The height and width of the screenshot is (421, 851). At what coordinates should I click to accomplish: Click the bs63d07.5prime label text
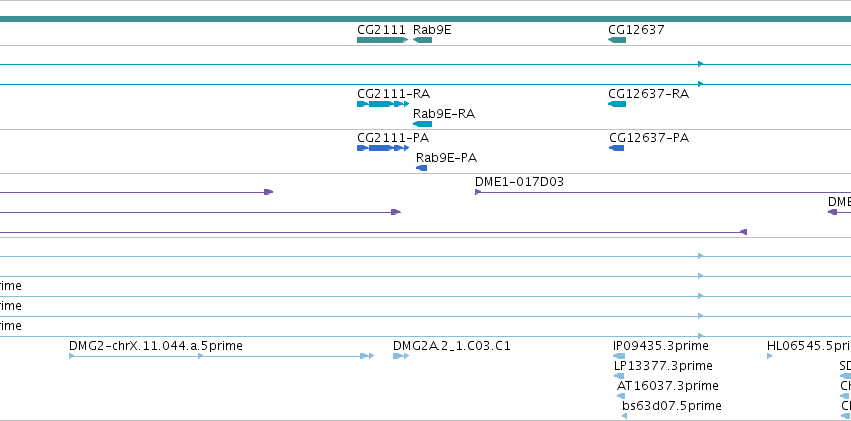(x=672, y=406)
